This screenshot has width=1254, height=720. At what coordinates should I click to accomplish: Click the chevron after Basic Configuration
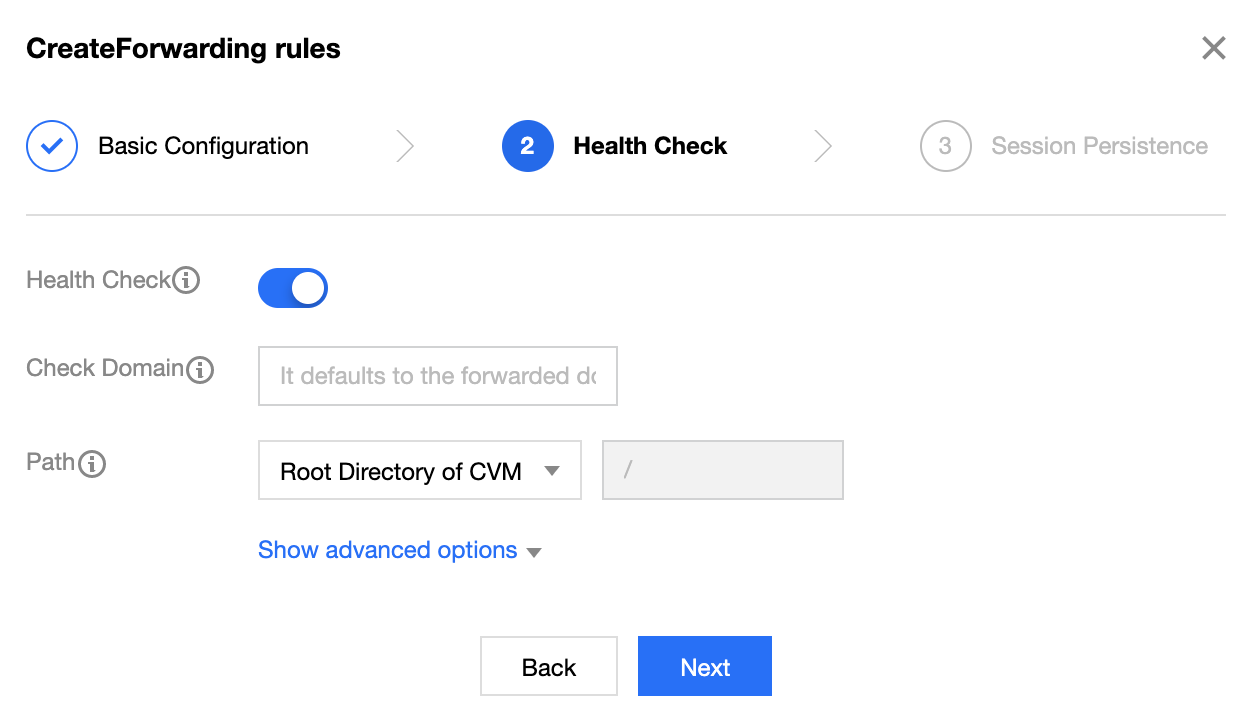405,146
